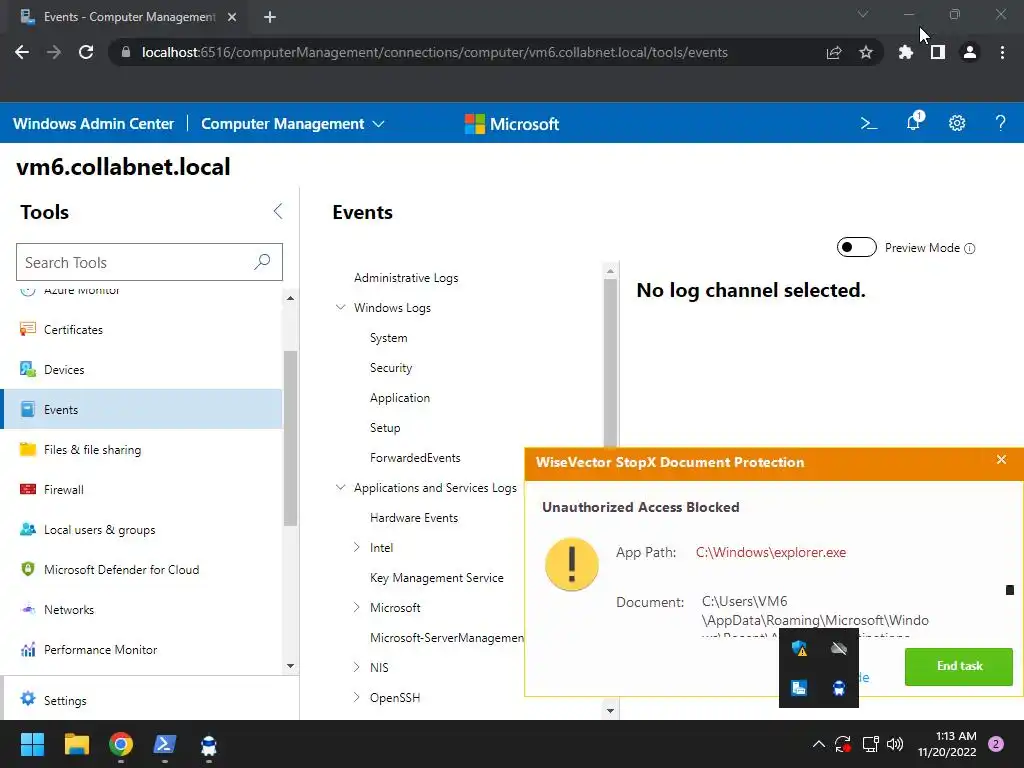Click the Microsoft Defender for Cloud shield icon
This screenshot has height=768, width=1024.
27,569
